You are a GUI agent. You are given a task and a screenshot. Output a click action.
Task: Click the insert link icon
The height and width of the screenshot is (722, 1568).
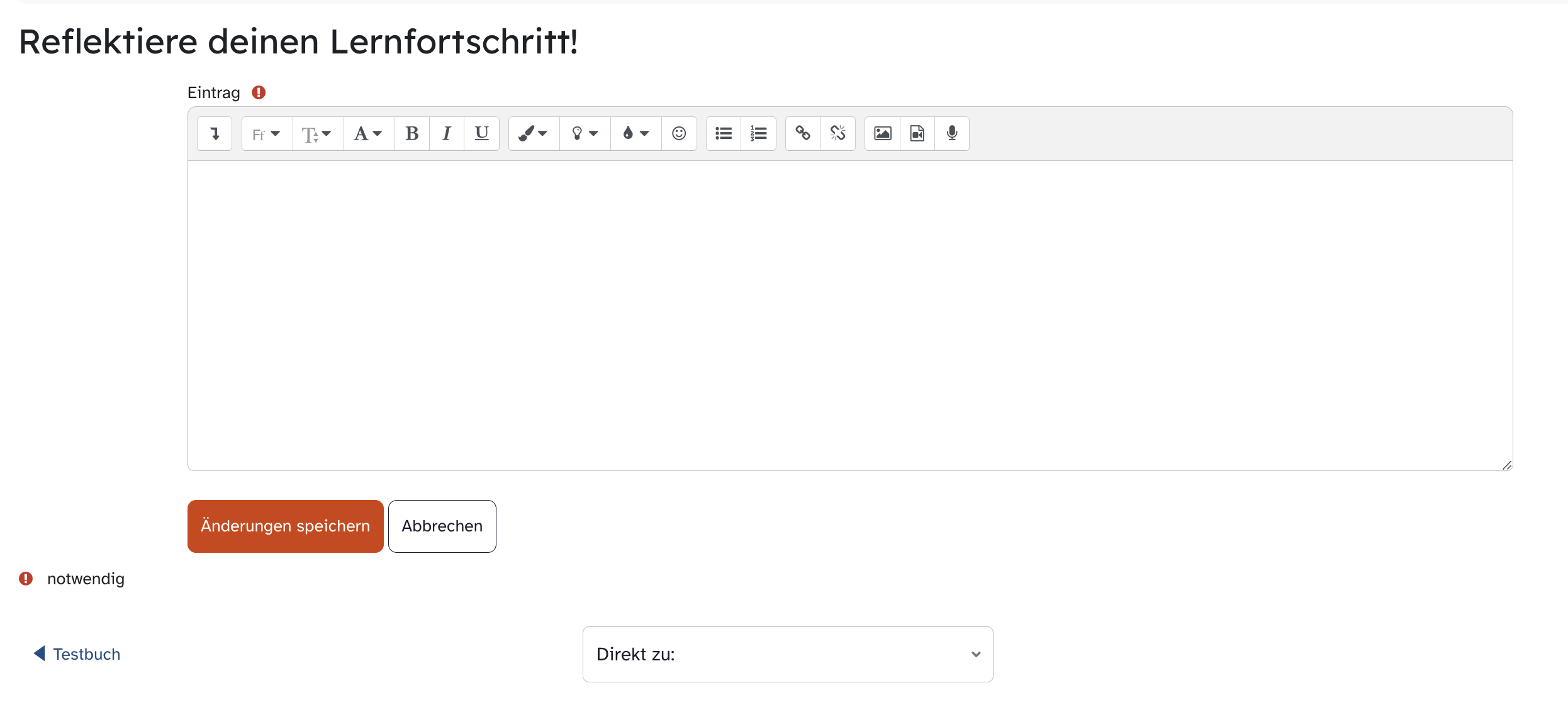[x=803, y=133]
